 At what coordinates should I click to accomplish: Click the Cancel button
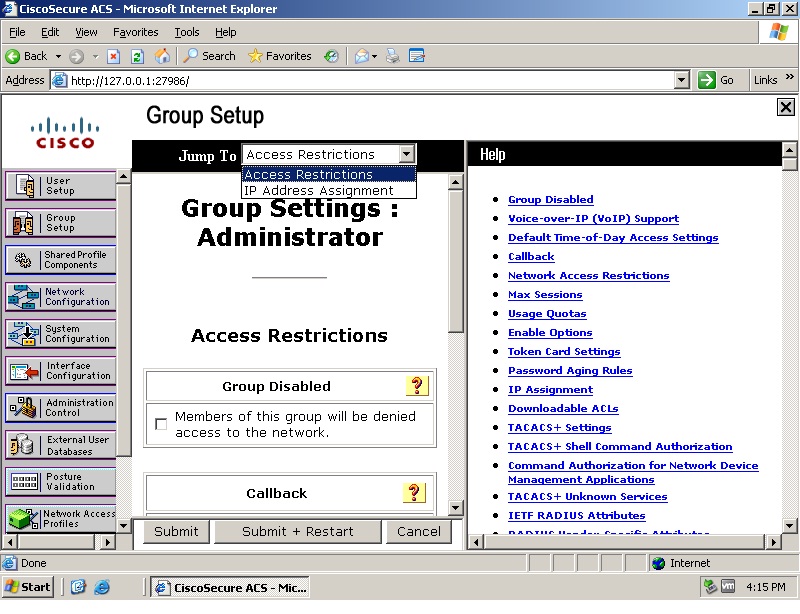click(418, 532)
